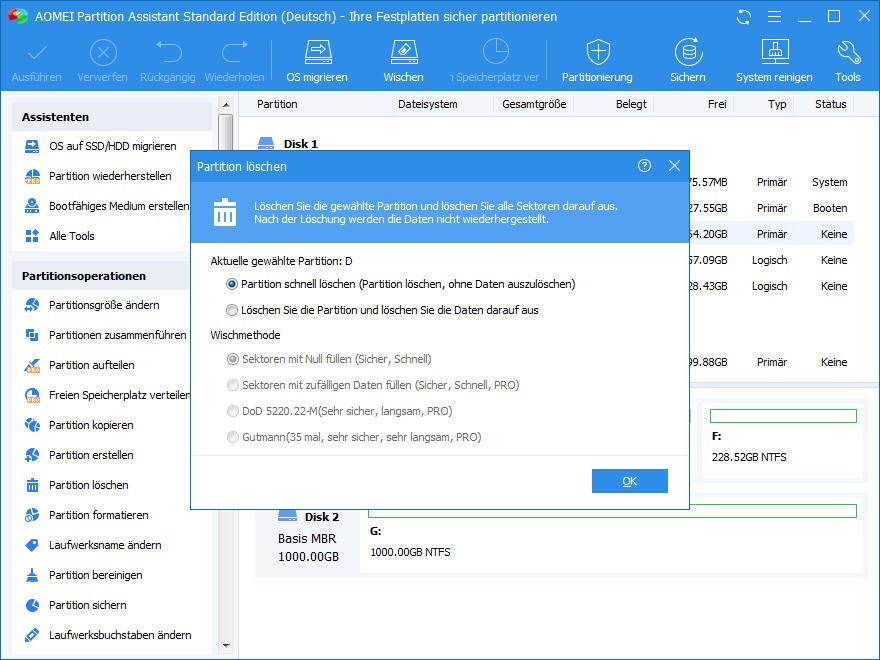Sort by the Partition column header
Image resolution: width=880 pixels, height=660 pixels.
point(277,104)
